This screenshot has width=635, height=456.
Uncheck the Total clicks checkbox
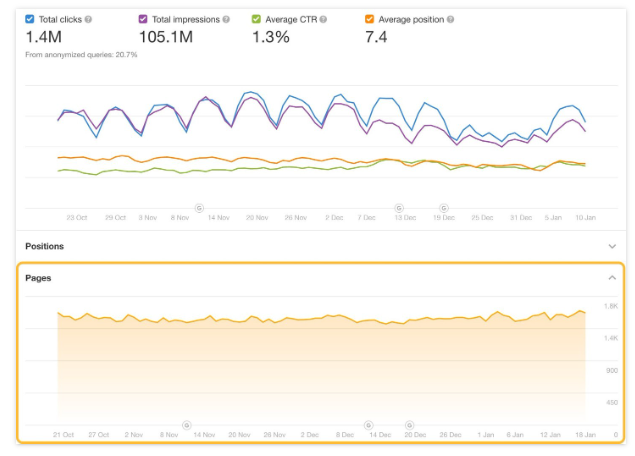pyautogui.click(x=30, y=19)
